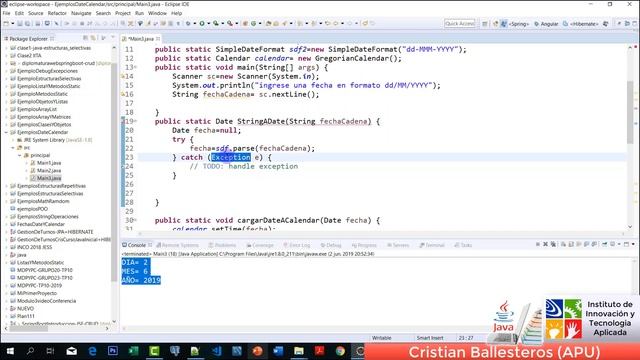
Task: Switch to the Remote Systems tab
Action: click(x=178, y=245)
